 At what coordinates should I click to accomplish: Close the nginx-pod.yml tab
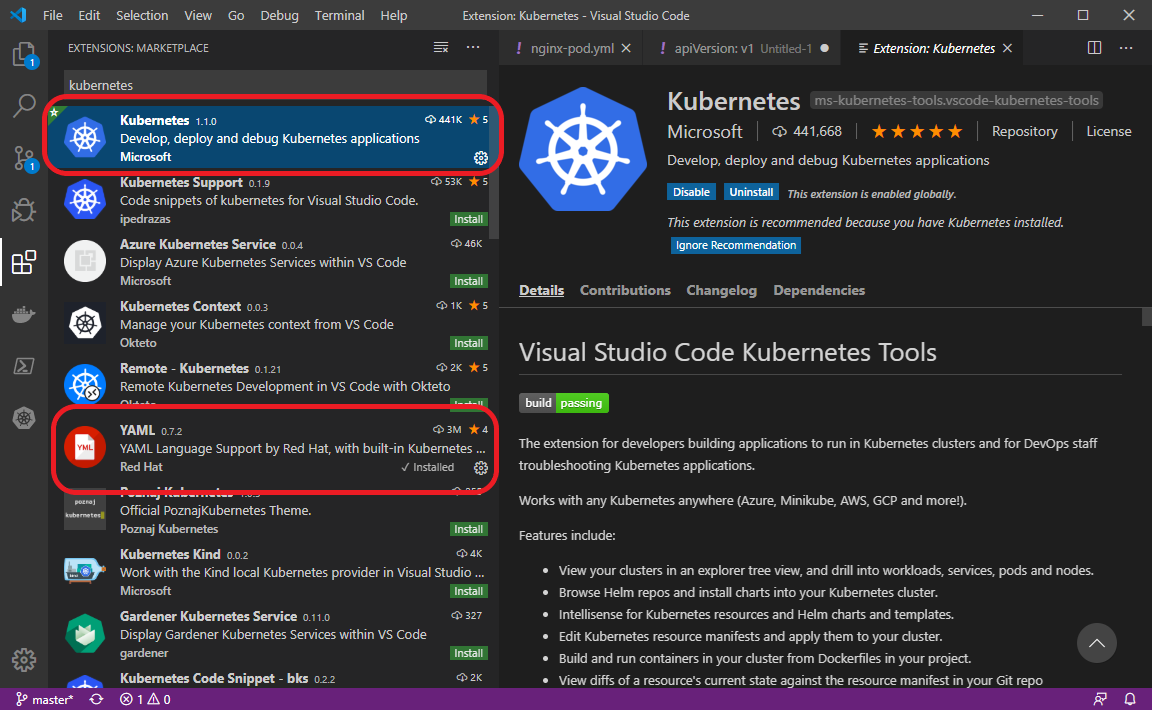tap(626, 49)
